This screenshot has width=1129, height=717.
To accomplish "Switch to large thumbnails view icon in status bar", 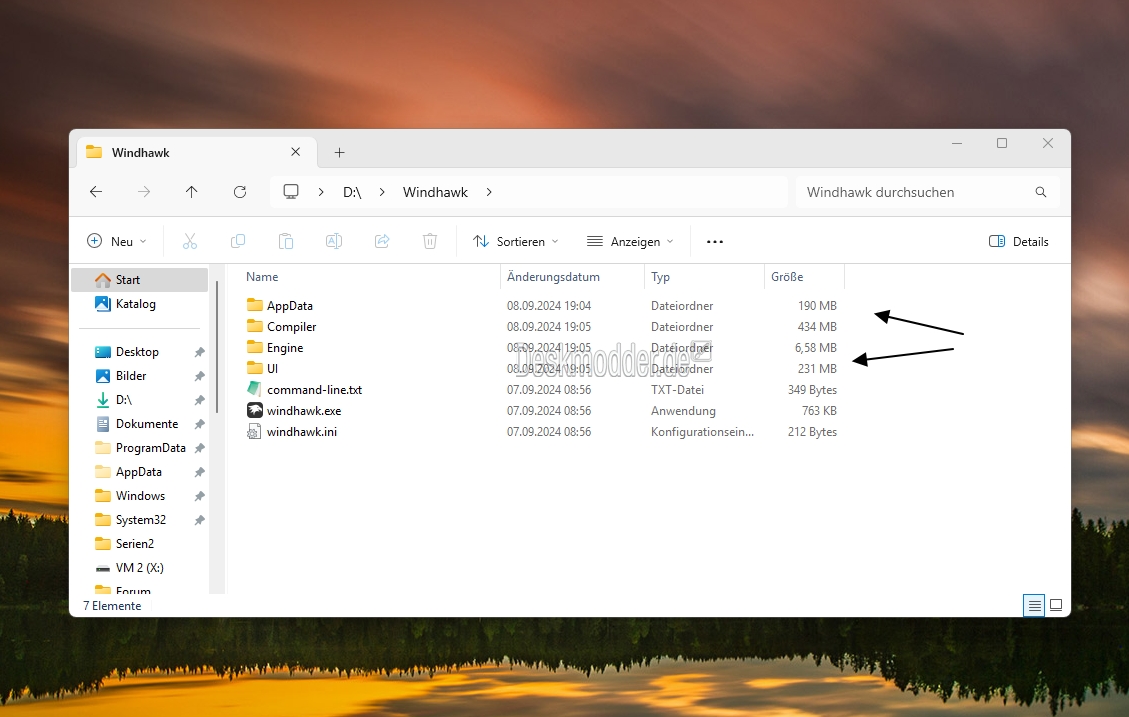I will tap(1056, 605).
